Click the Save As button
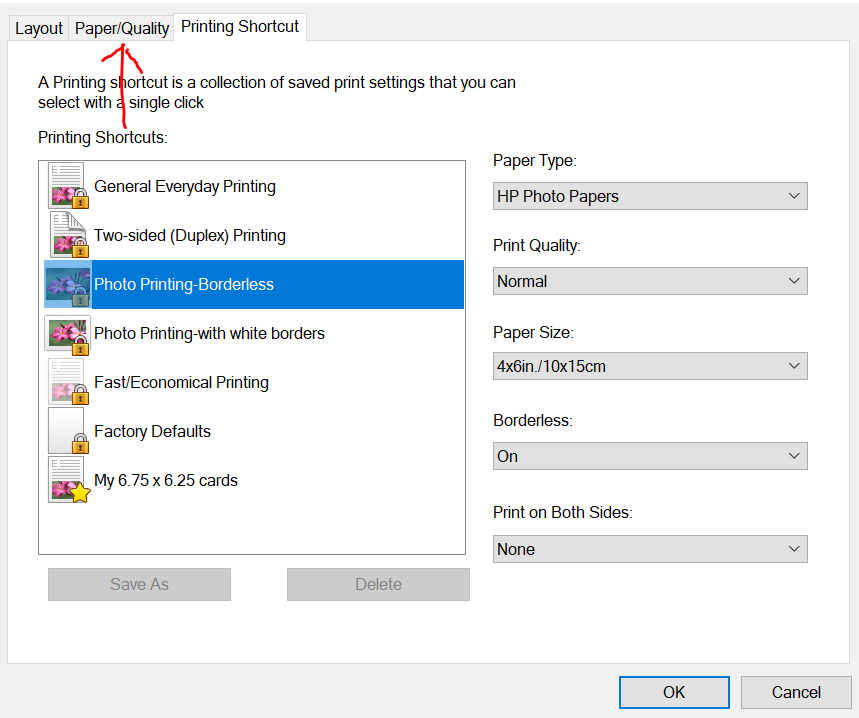The height and width of the screenshot is (718, 859). [x=139, y=585]
